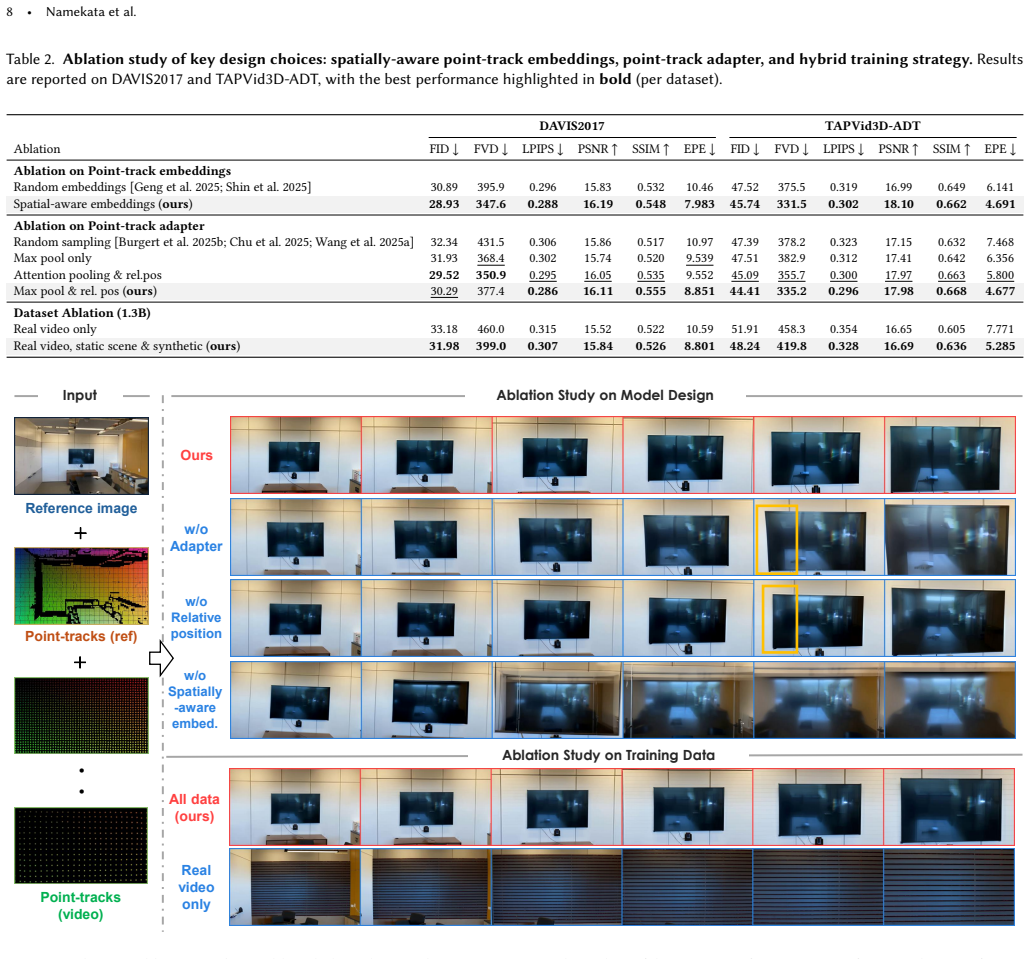The height and width of the screenshot is (959, 1030).
Task: Click the first yellow highlight box in w/o Adapter row
Action: pyautogui.click(x=776, y=539)
